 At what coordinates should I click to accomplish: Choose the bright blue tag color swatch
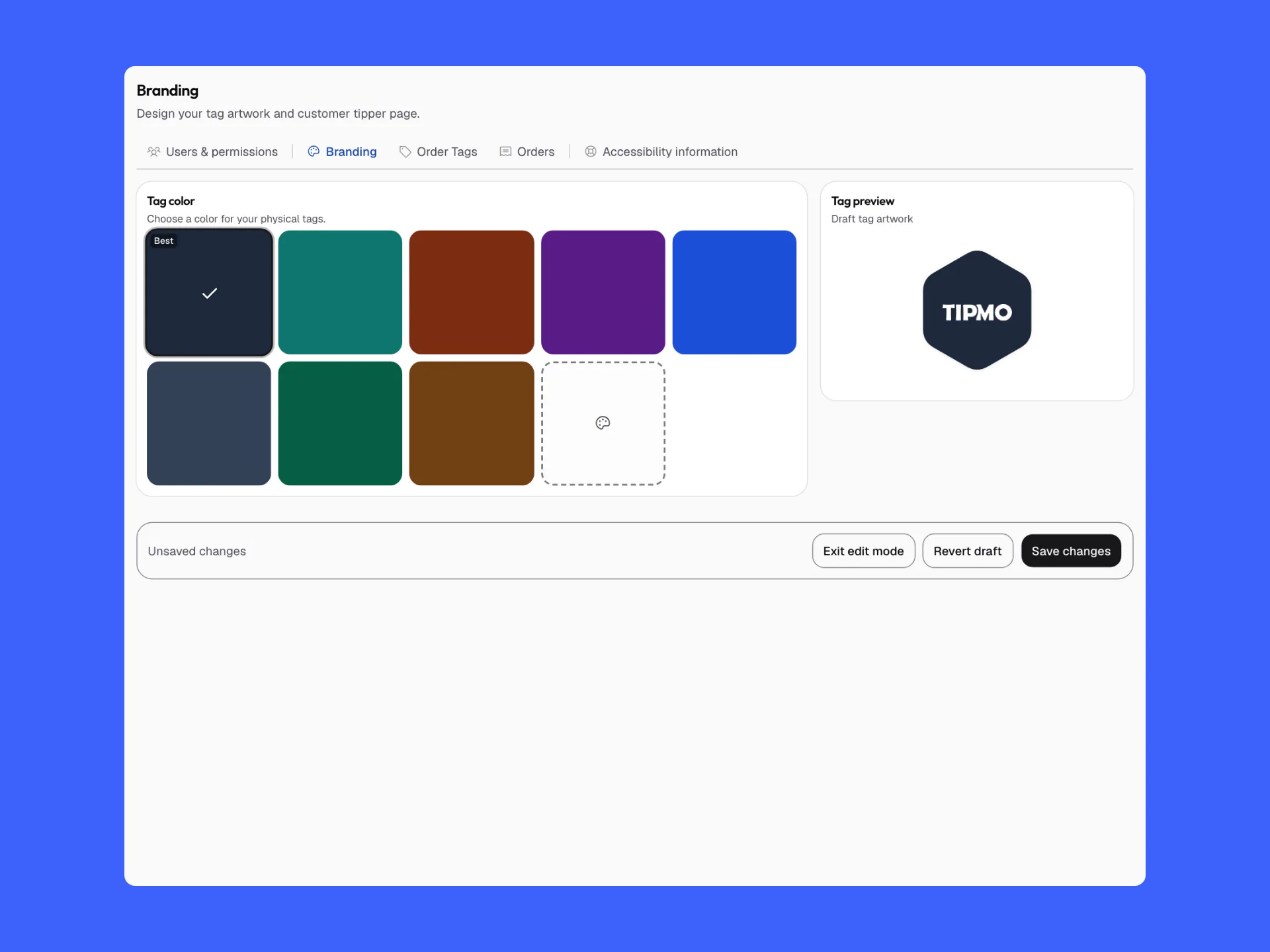pyautogui.click(x=734, y=292)
